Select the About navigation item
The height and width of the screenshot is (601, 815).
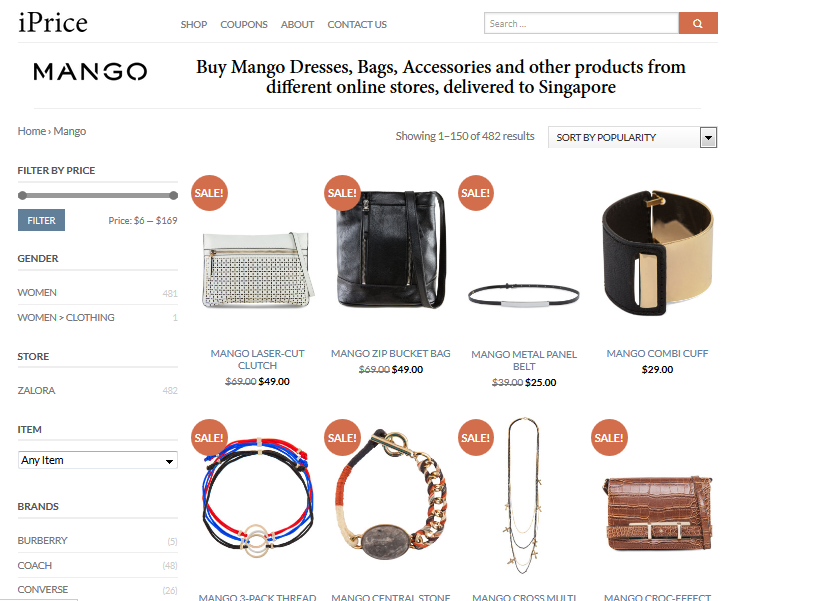coord(297,24)
